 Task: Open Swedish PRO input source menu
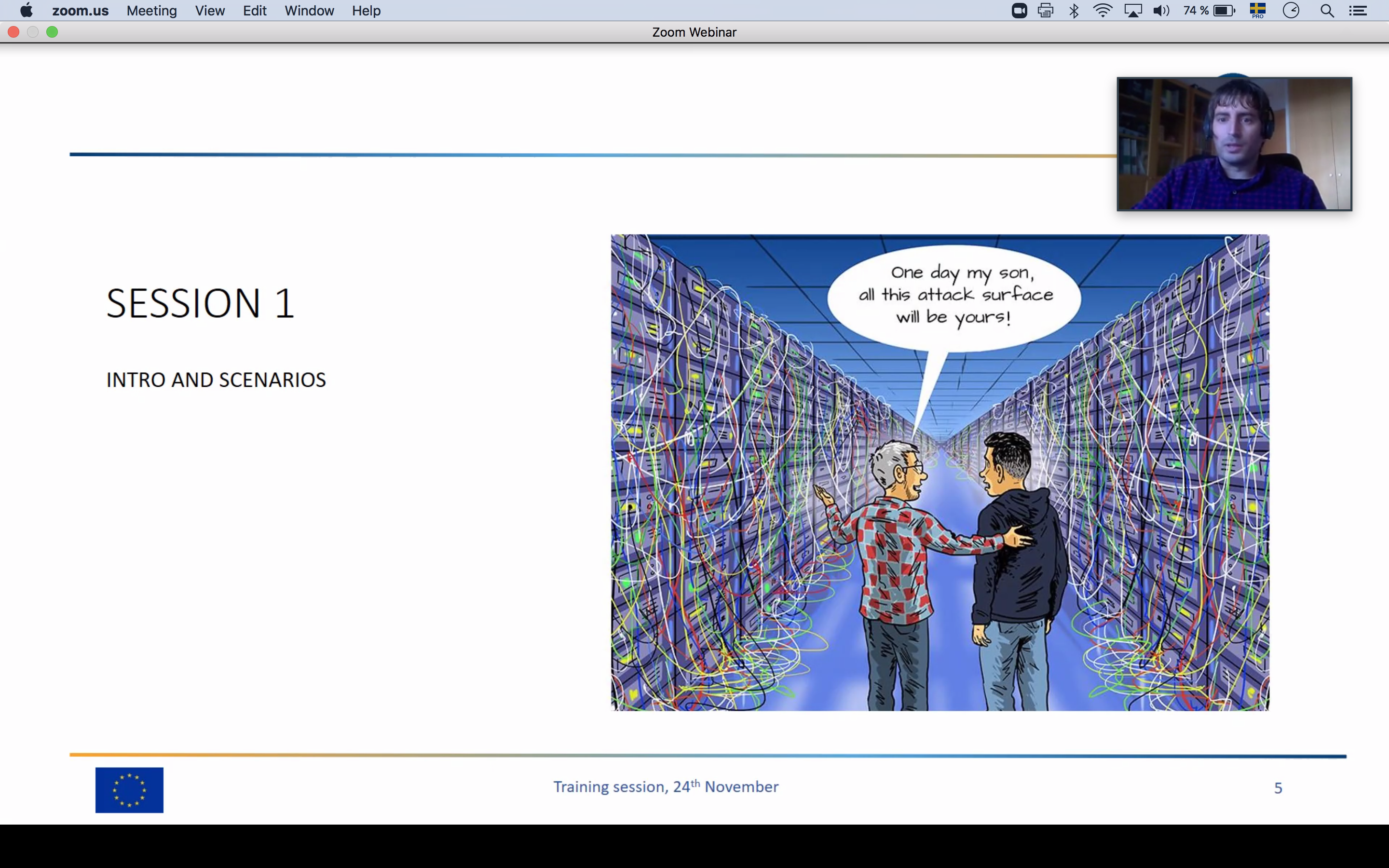[1257, 11]
